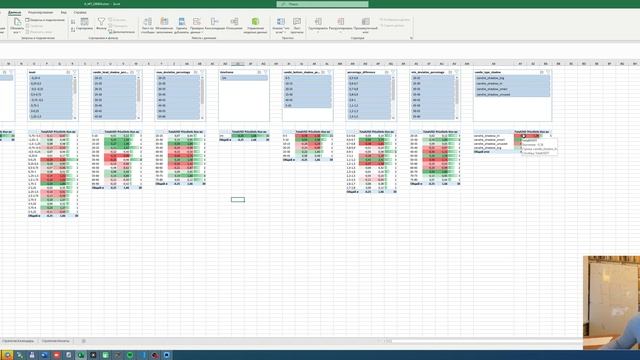Click Forecast Sheet (Лист прогноза)
Viewport: 640px width, 360px height.
[297, 26]
